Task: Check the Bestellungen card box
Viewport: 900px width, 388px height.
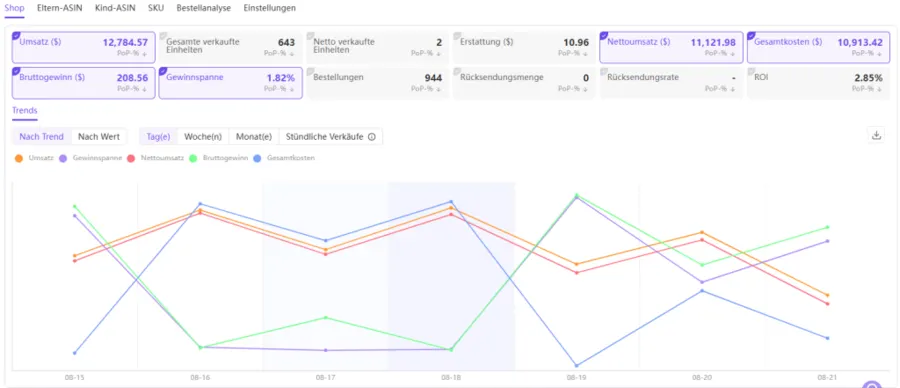Action: 309,71
